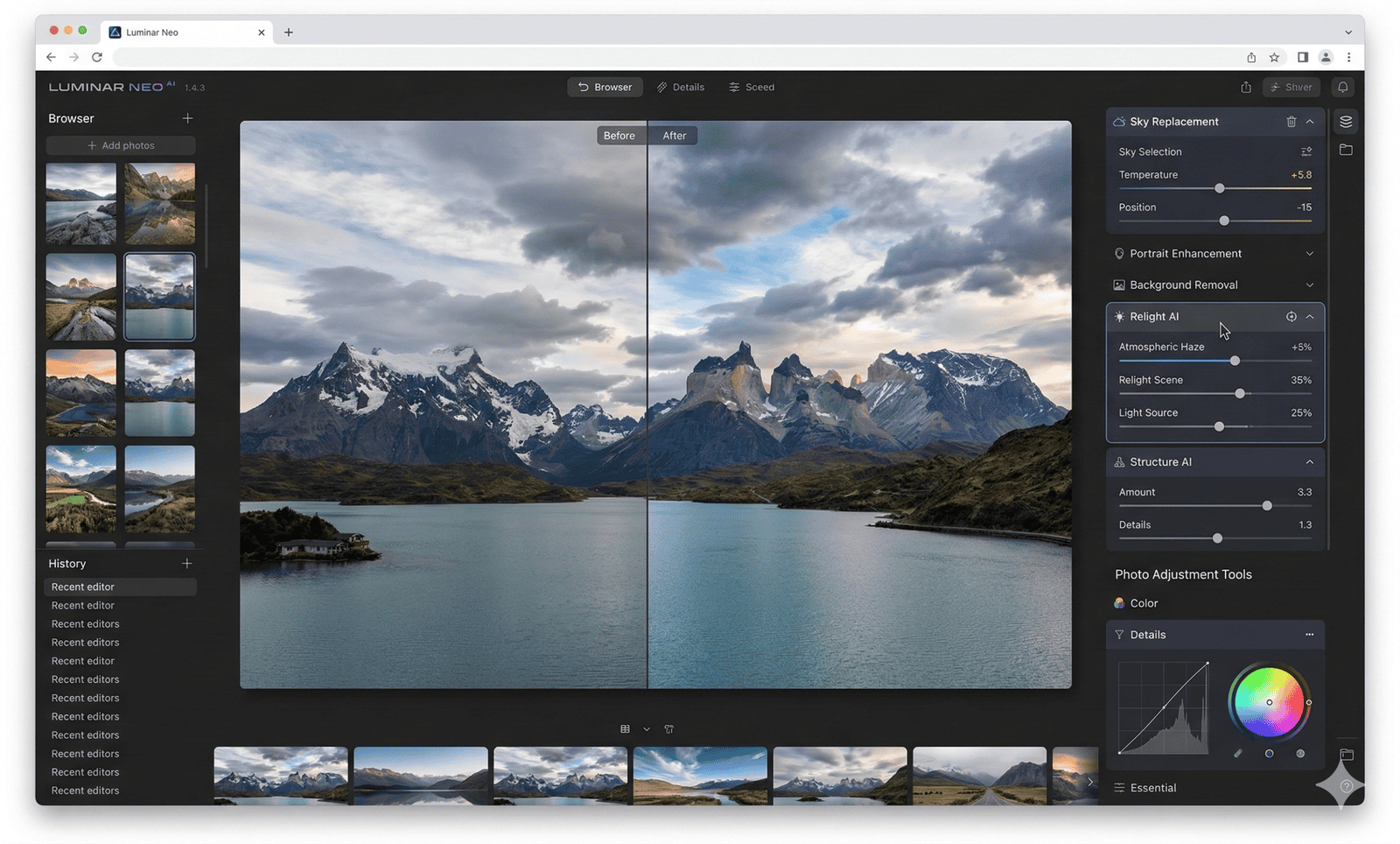Image resolution: width=1400 pixels, height=844 pixels.
Task: Open the road filmstrip thumbnail
Action: point(979,776)
